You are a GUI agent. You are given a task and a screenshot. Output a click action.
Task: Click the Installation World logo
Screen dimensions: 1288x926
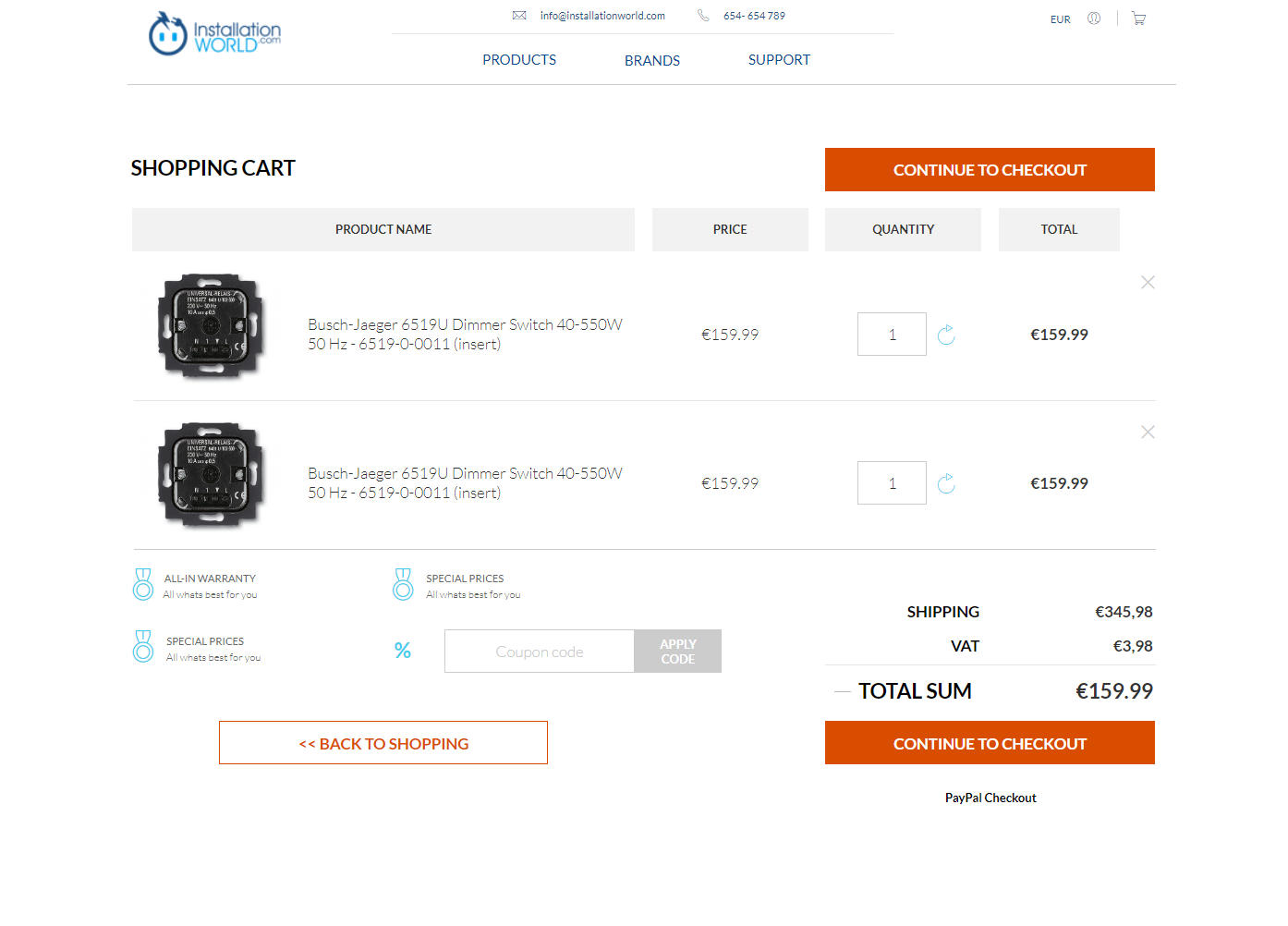(214, 33)
